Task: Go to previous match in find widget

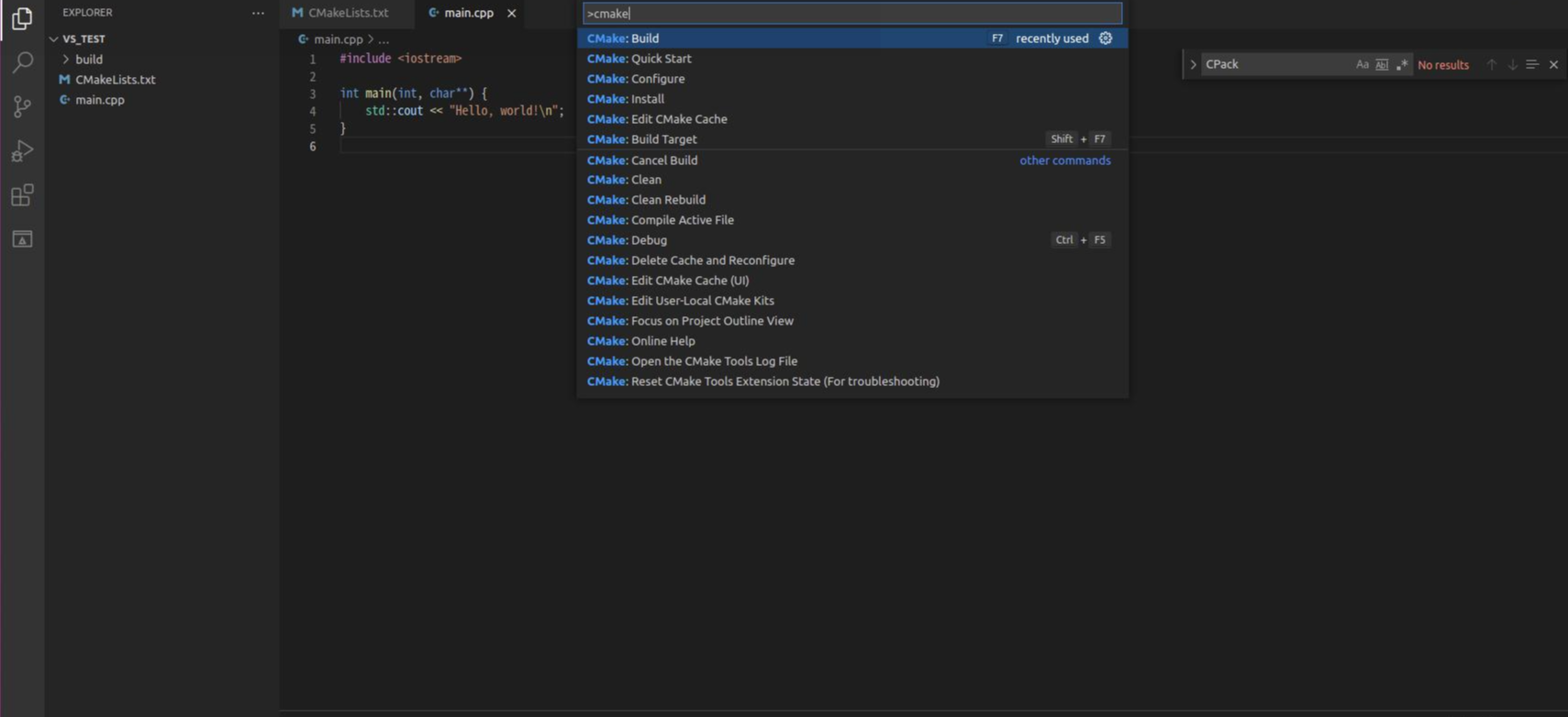Action: [x=1492, y=64]
